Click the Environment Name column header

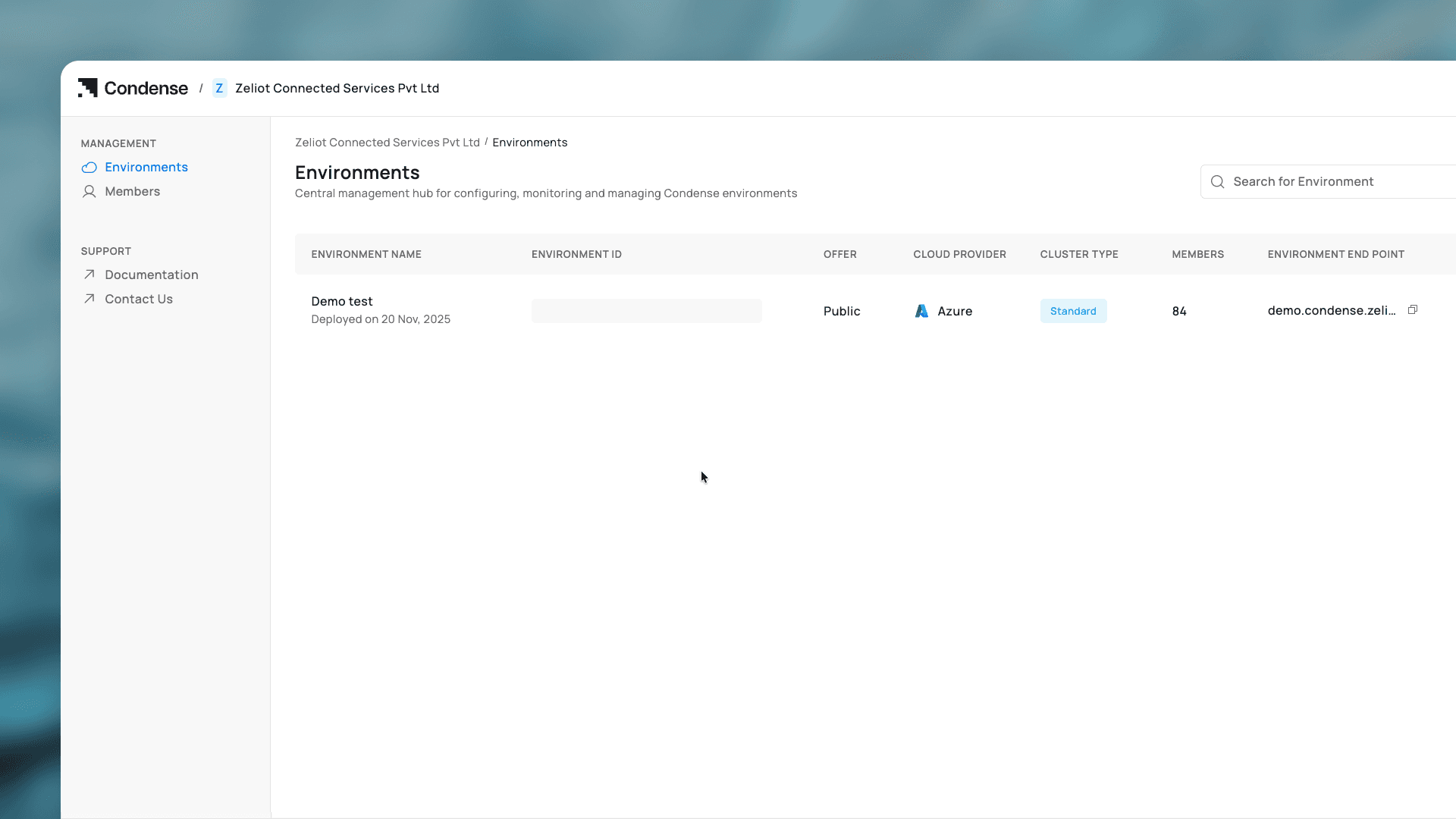coord(366,254)
